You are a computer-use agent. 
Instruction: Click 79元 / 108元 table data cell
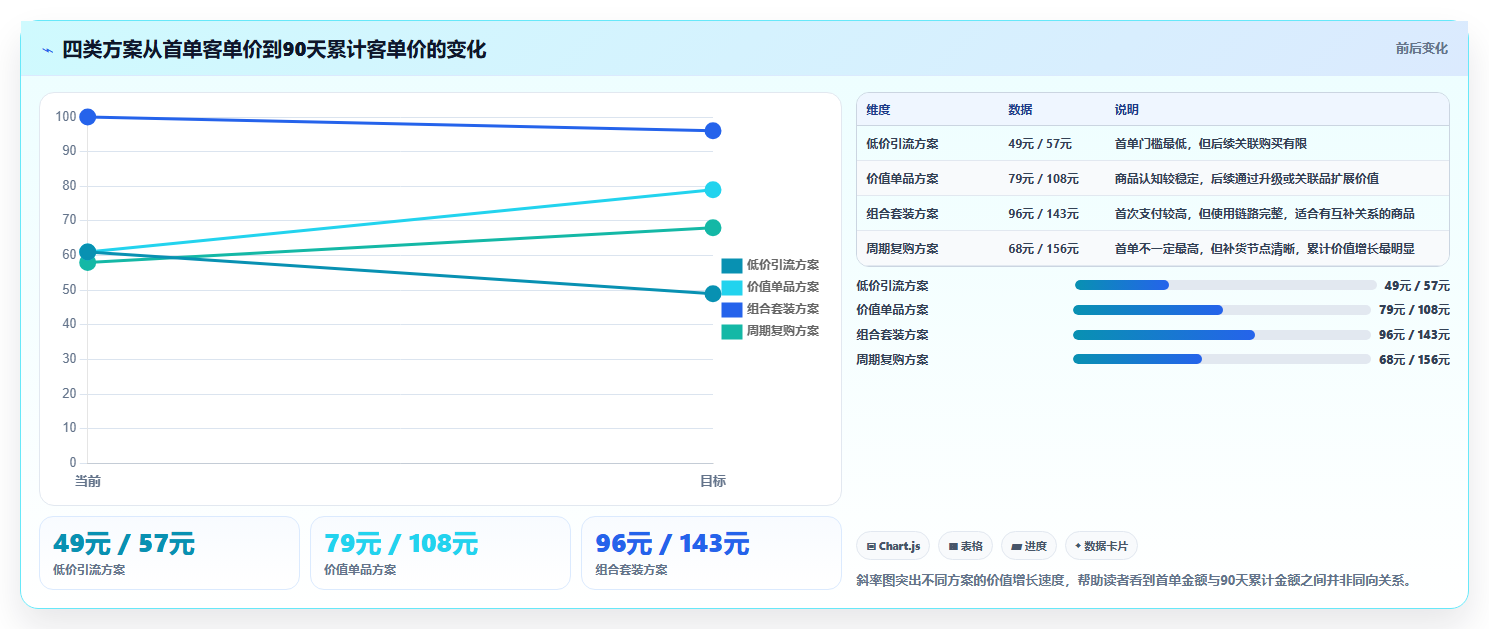[1043, 179]
